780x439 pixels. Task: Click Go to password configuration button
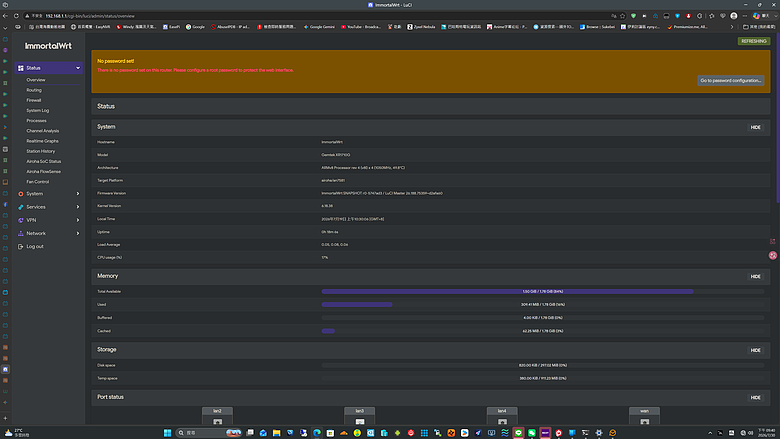[731, 81]
